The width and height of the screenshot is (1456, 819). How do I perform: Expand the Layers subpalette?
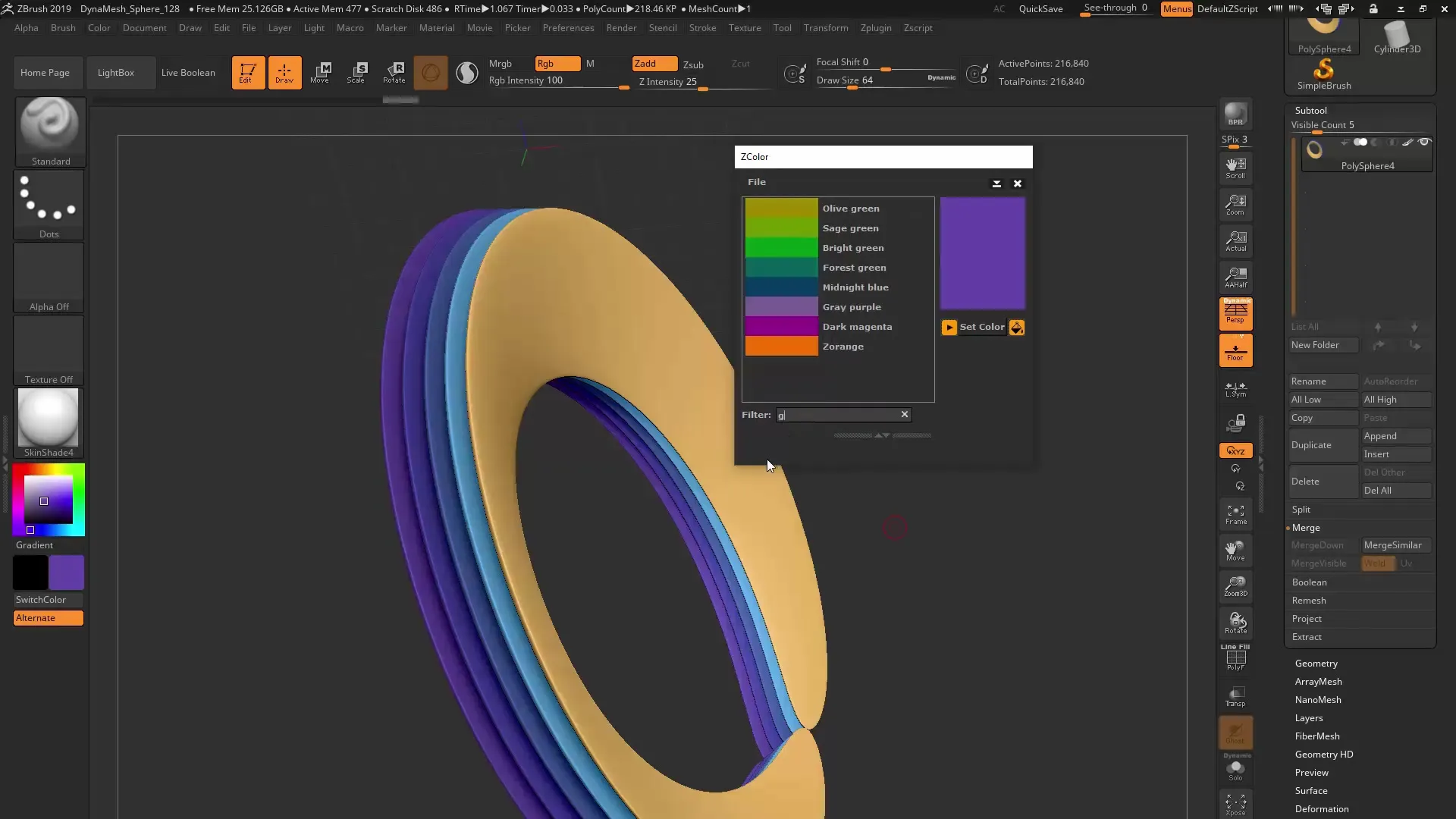click(1309, 718)
